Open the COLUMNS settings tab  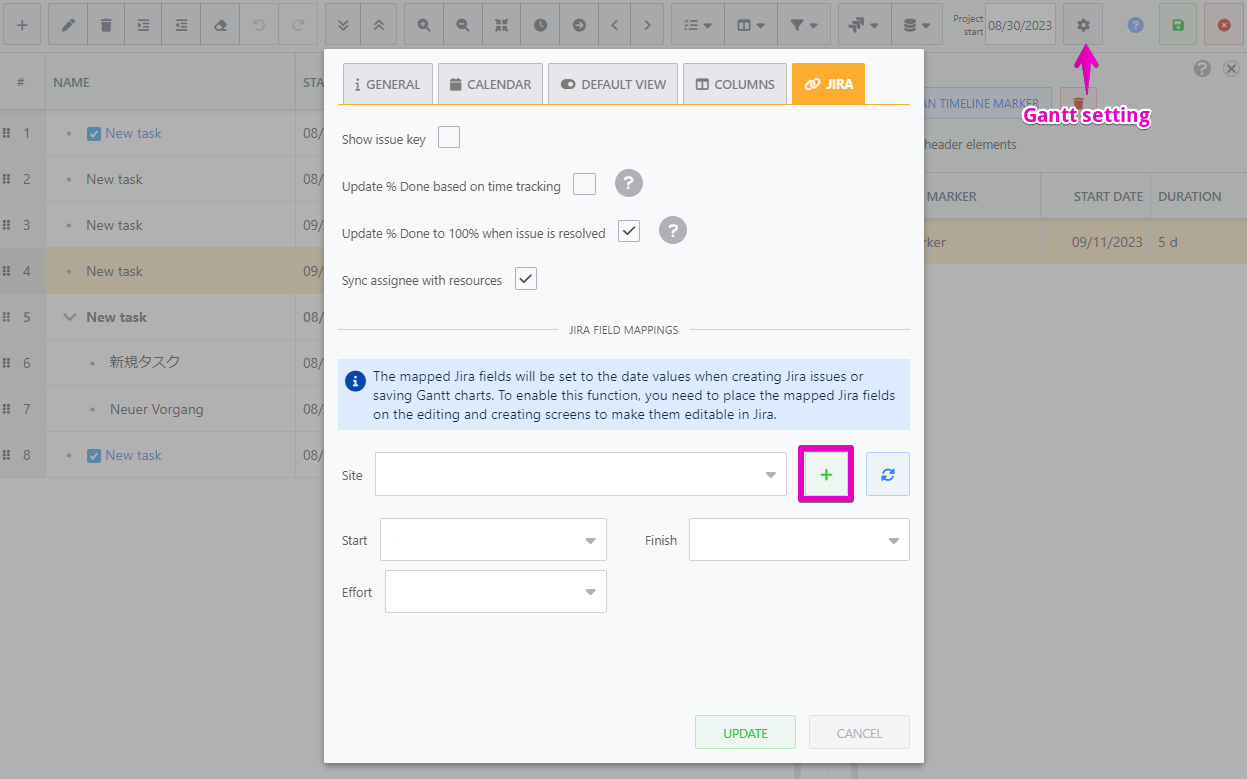tap(734, 84)
